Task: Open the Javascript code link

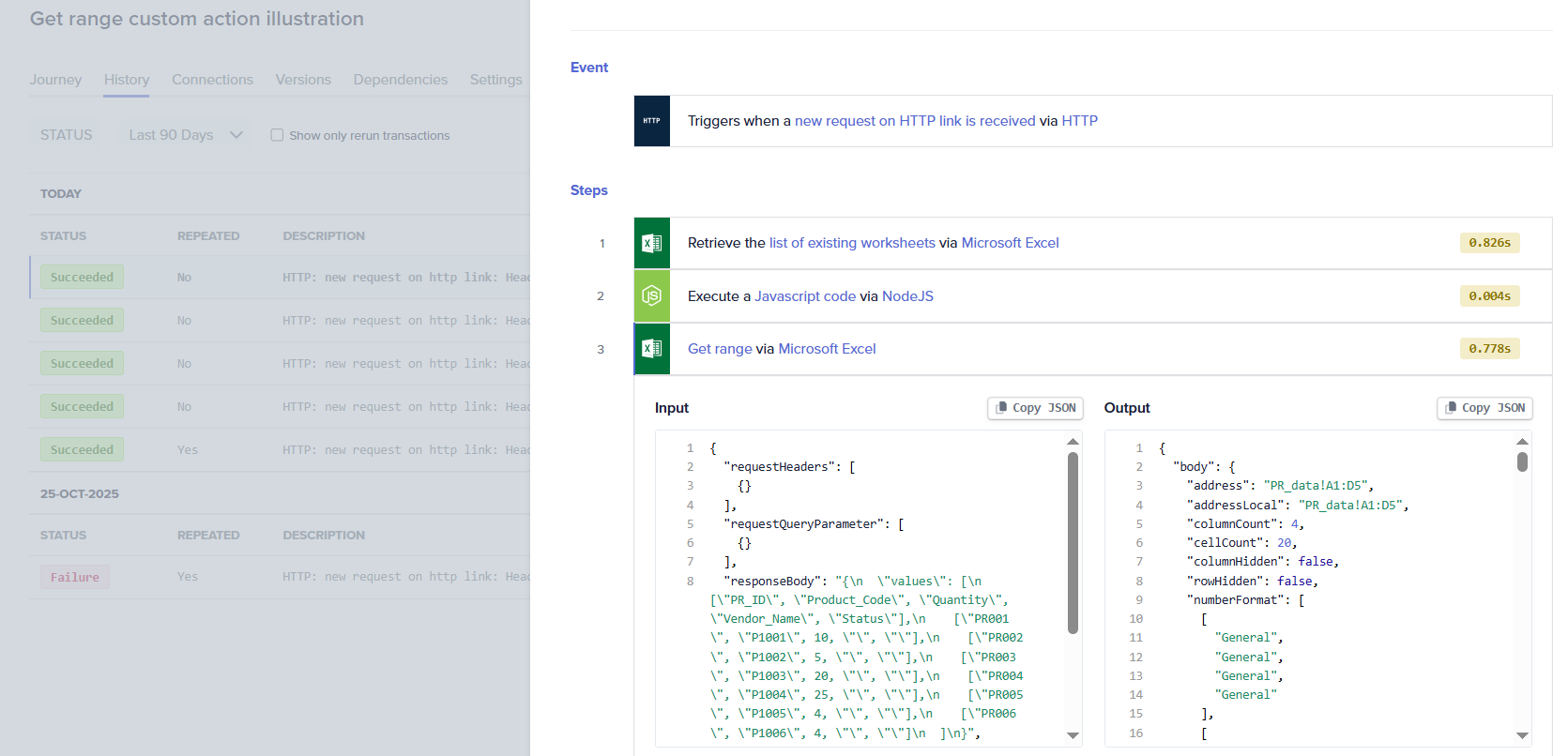Action: 805,296
